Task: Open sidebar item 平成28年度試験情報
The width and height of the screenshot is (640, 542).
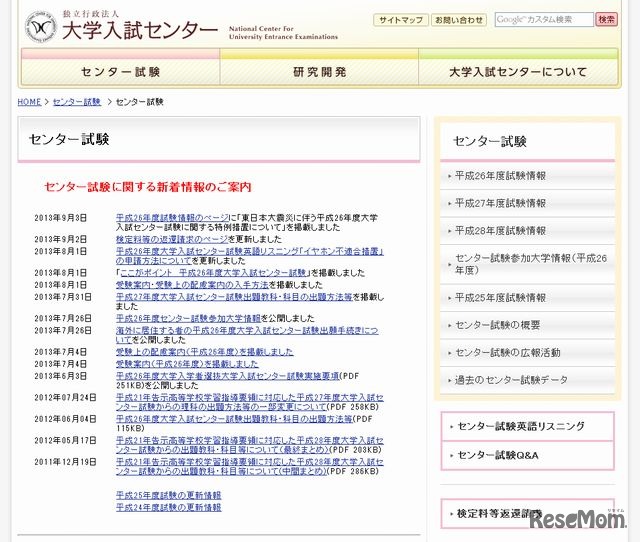Action: pos(527,231)
